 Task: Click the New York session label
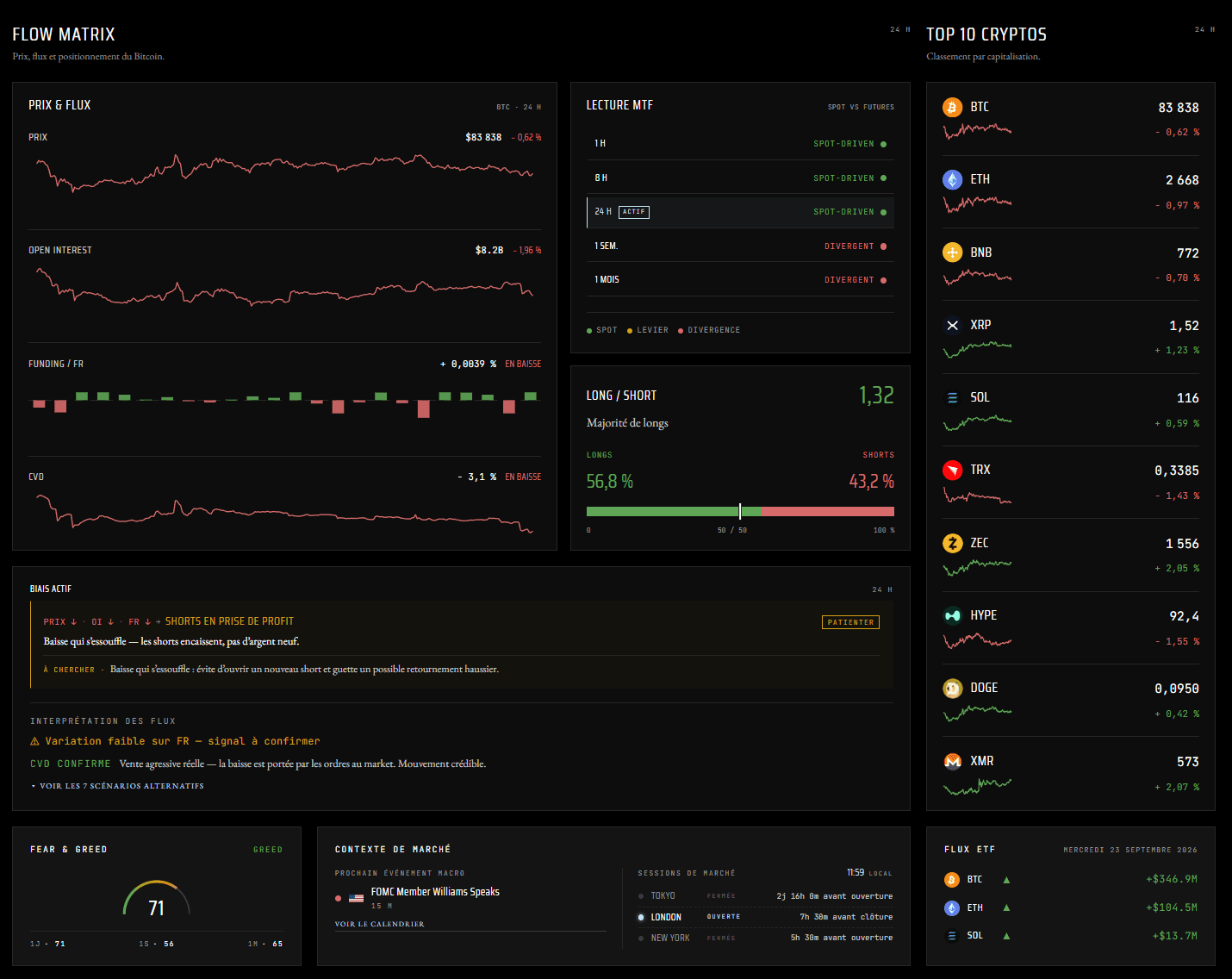670,938
